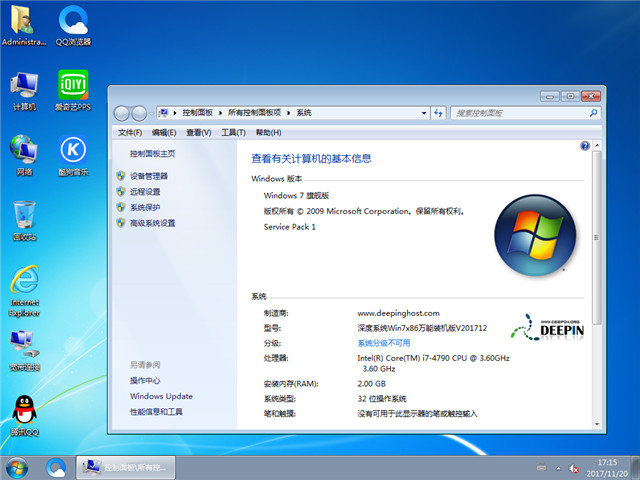The height and width of the screenshot is (480, 640).
Task: Open the 宽带连接 desktop icon
Action: pos(24,351)
